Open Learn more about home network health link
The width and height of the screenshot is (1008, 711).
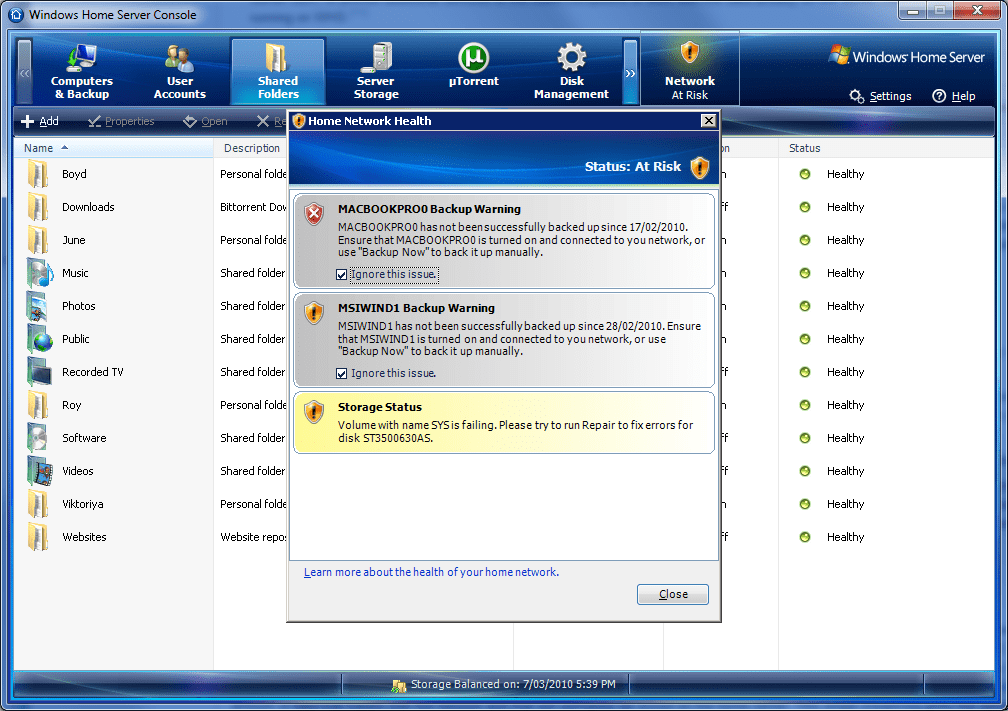tap(431, 572)
